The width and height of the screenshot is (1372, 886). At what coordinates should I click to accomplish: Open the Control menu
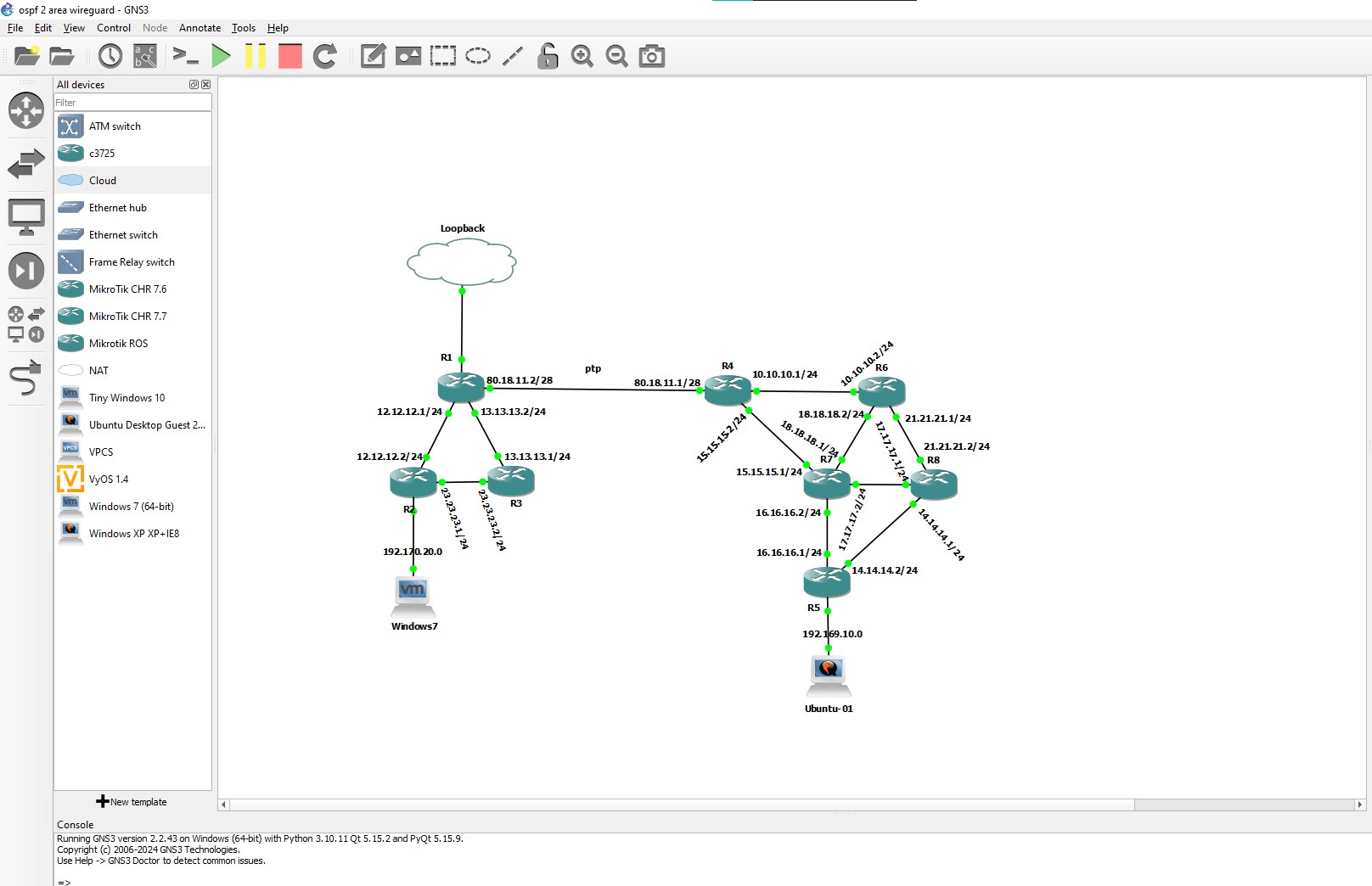[x=114, y=28]
